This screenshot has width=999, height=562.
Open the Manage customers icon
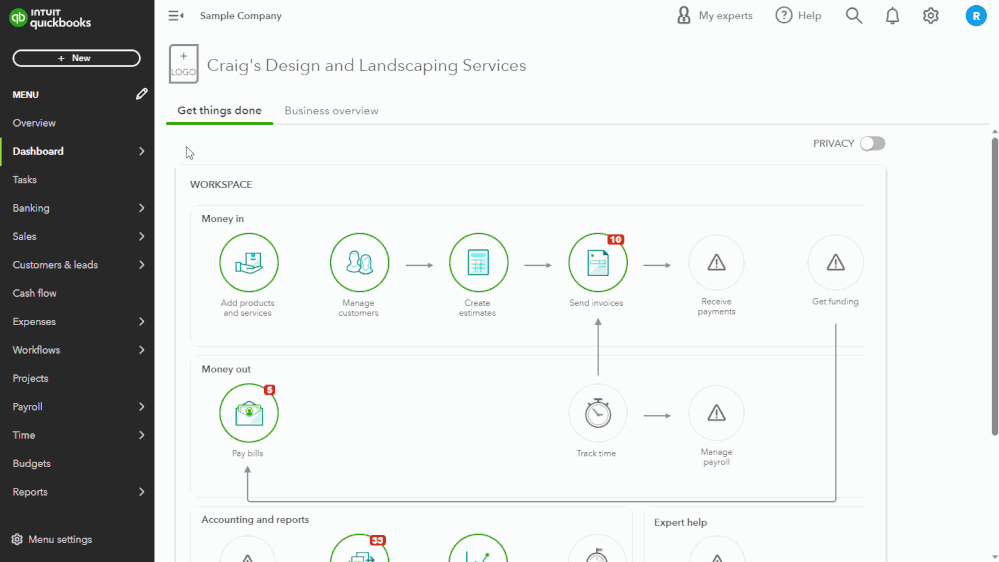pos(359,263)
